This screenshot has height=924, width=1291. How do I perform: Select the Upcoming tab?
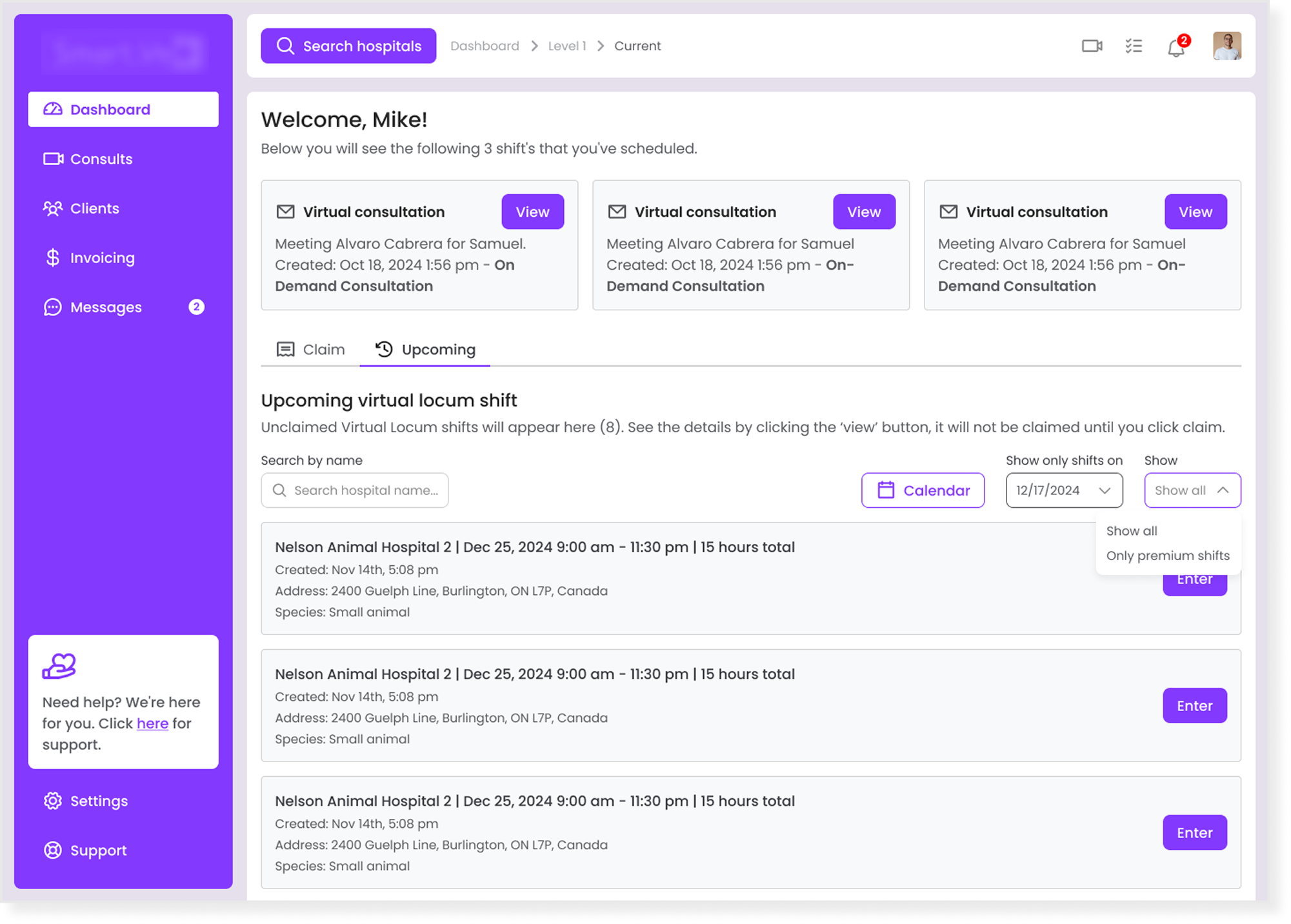(x=426, y=350)
